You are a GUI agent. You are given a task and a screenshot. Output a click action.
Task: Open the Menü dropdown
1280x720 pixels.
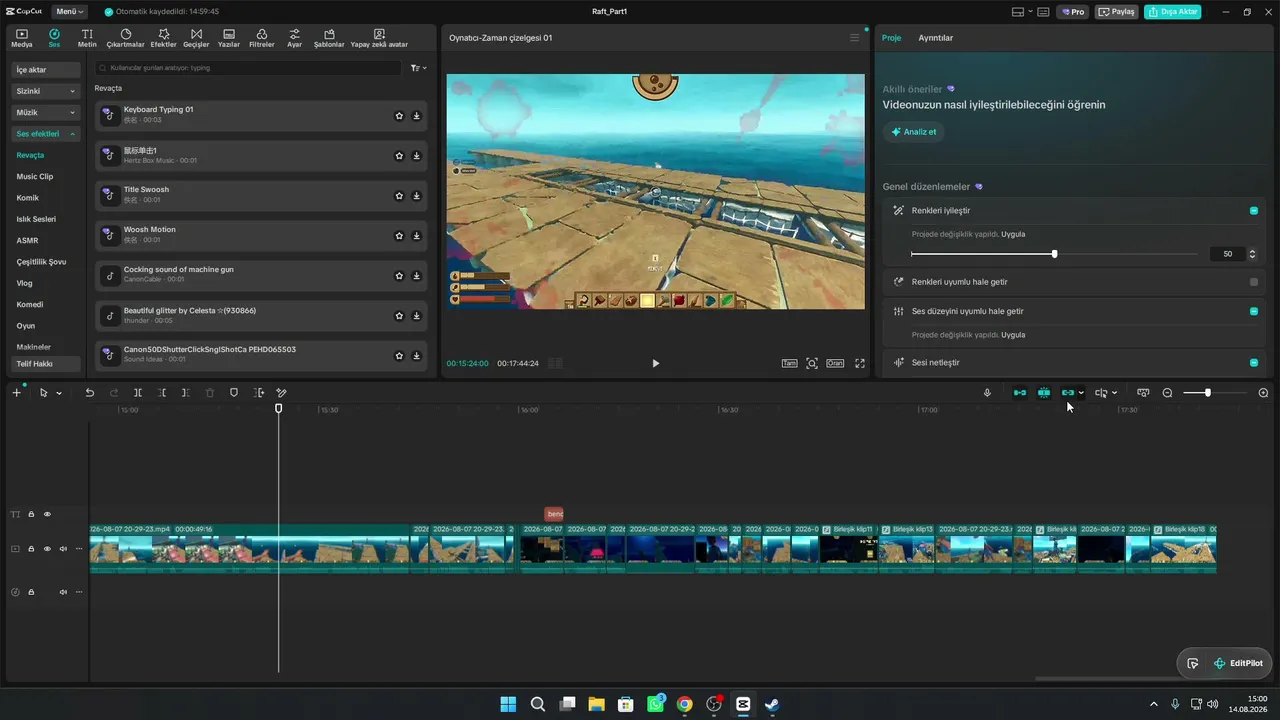pyautogui.click(x=69, y=12)
